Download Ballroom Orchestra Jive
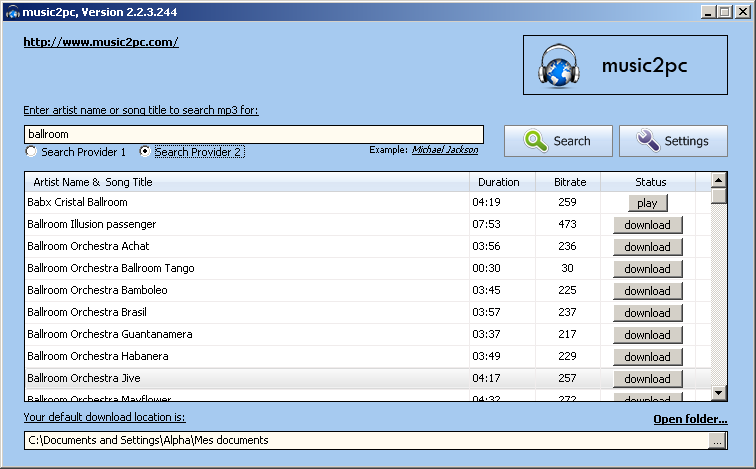This screenshot has height=469, width=756. pyautogui.click(x=648, y=379)
